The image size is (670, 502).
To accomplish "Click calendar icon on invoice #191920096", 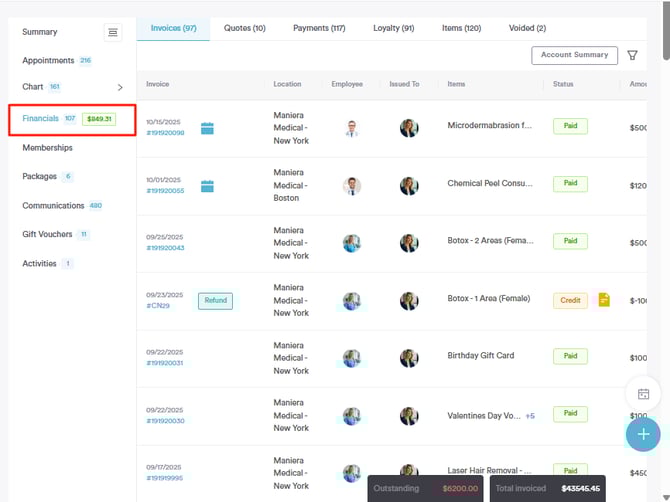I will point(207,128).
